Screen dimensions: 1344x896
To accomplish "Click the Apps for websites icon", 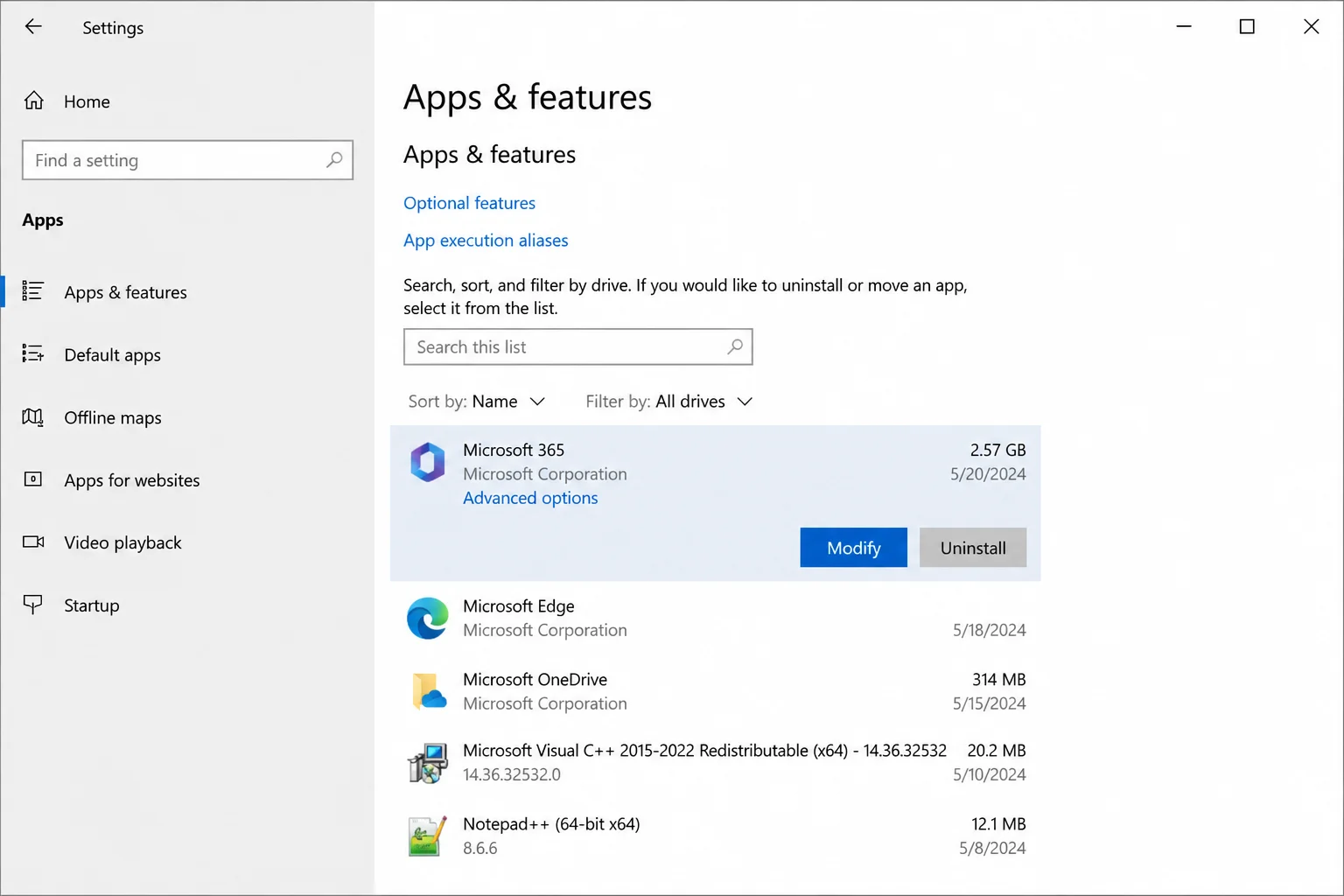I will [x=32, y=479].
